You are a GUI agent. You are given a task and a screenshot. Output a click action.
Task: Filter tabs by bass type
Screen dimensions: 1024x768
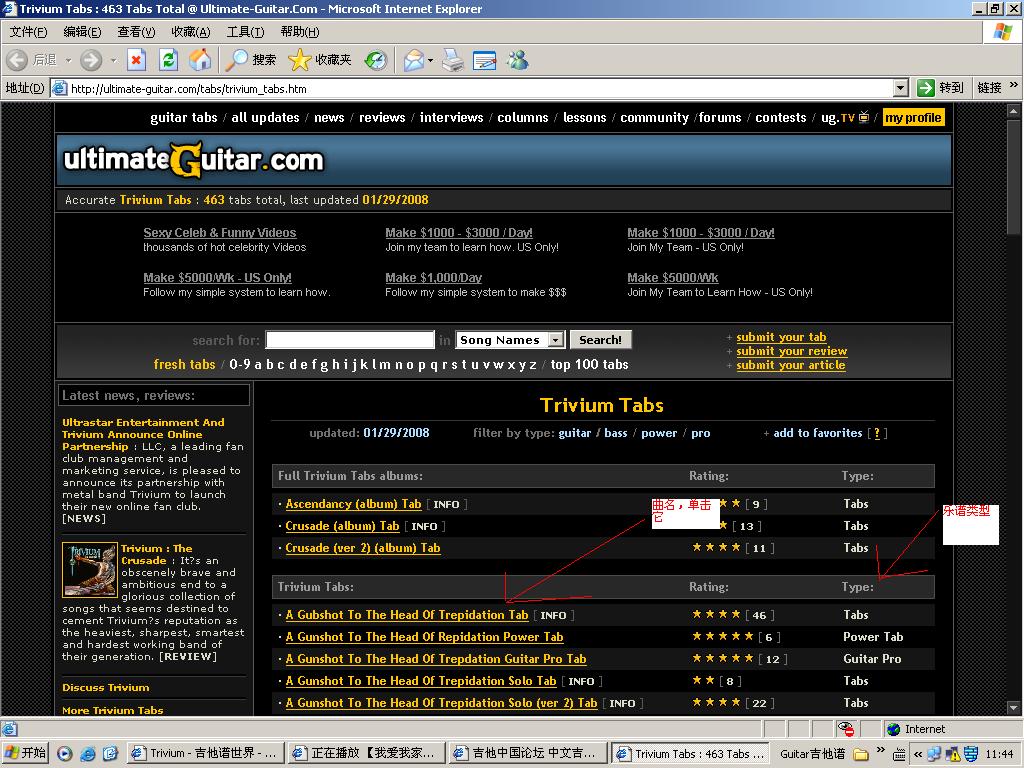click(x=615, y=433)
